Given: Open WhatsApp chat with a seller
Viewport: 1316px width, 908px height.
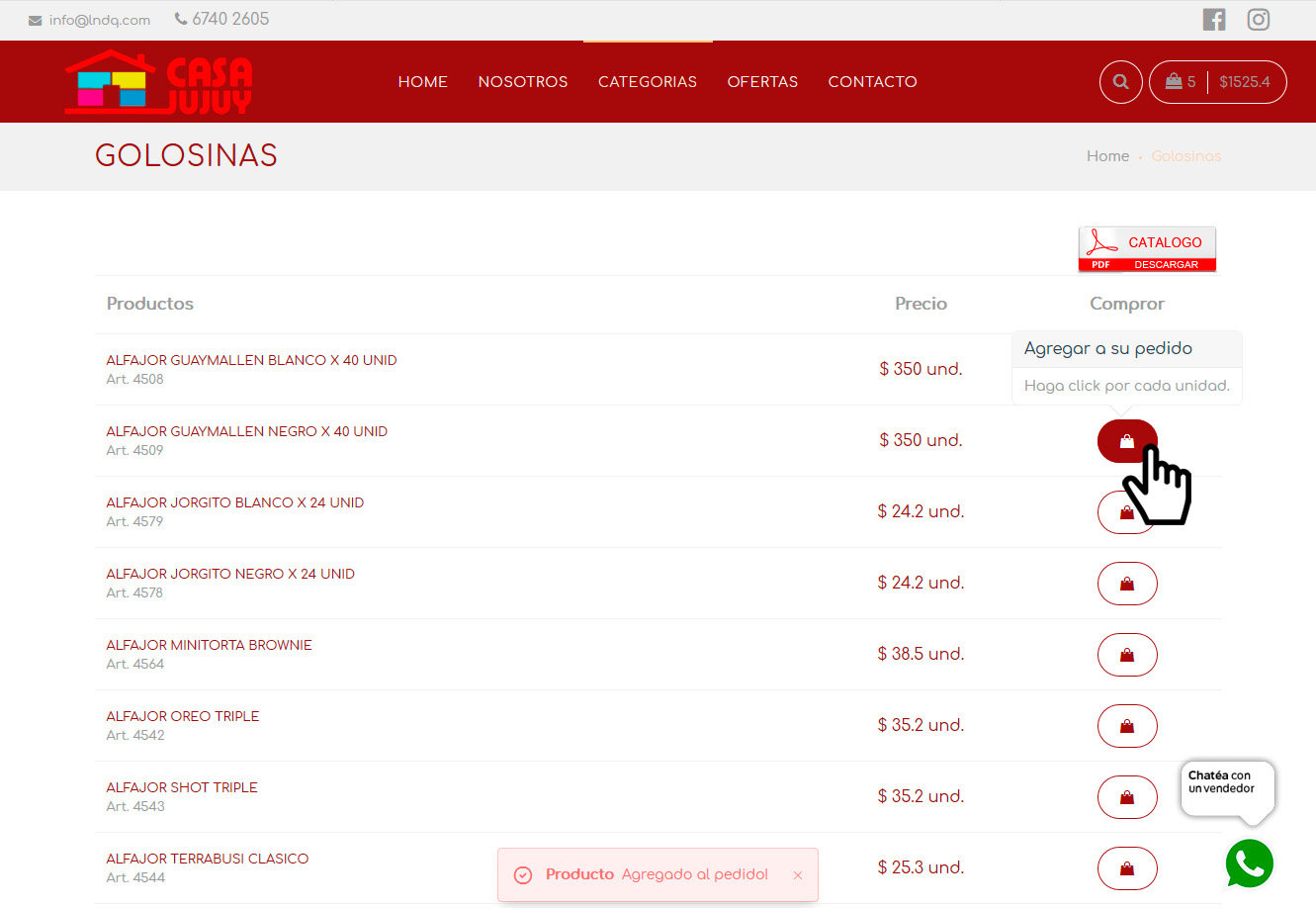Looking at the screenshot, I should tap(1250, 863).
